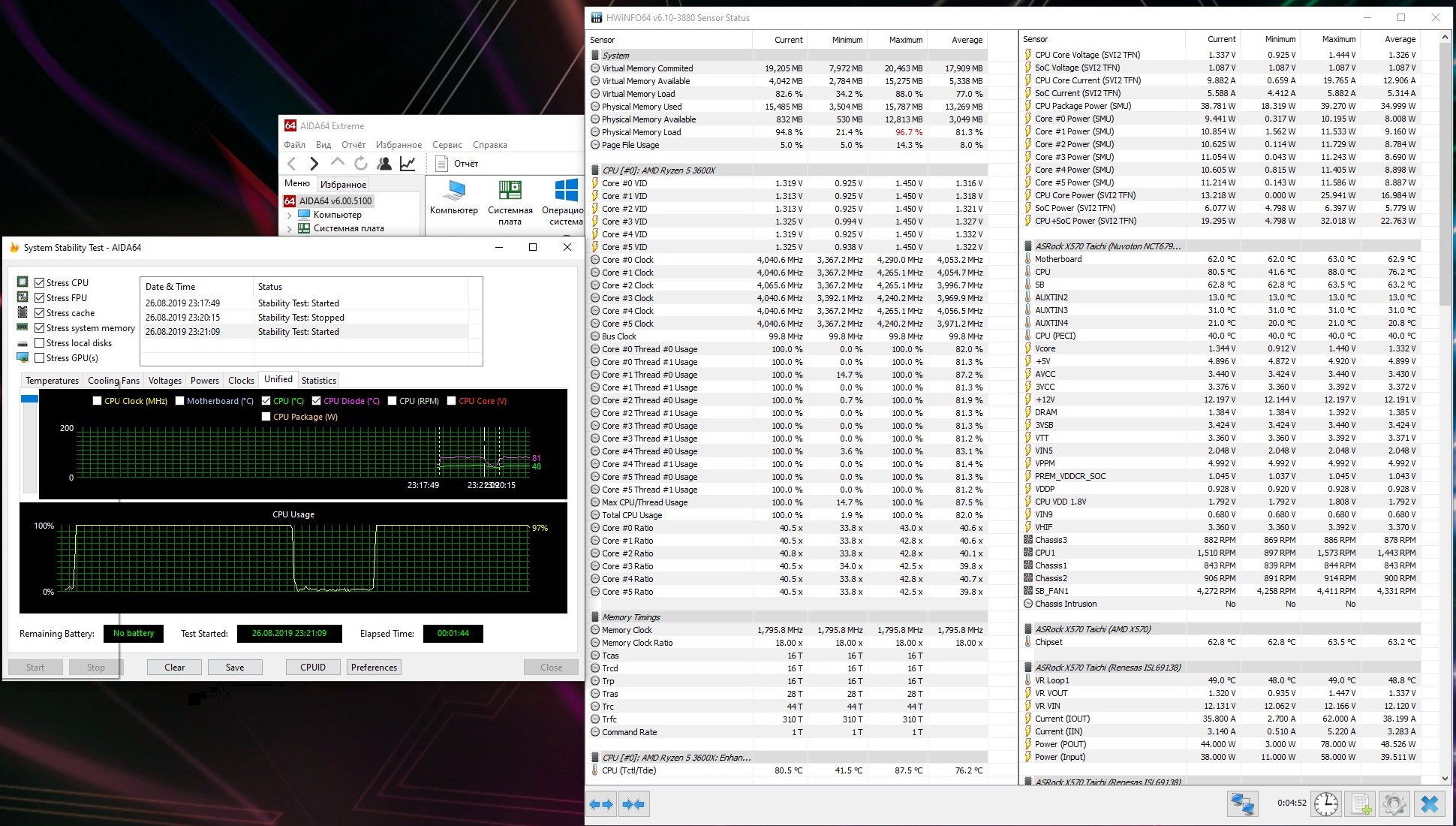Click the HWiNFO collapse columns arrows icon
Screen dimensions: 1456x826
[633, 804]
